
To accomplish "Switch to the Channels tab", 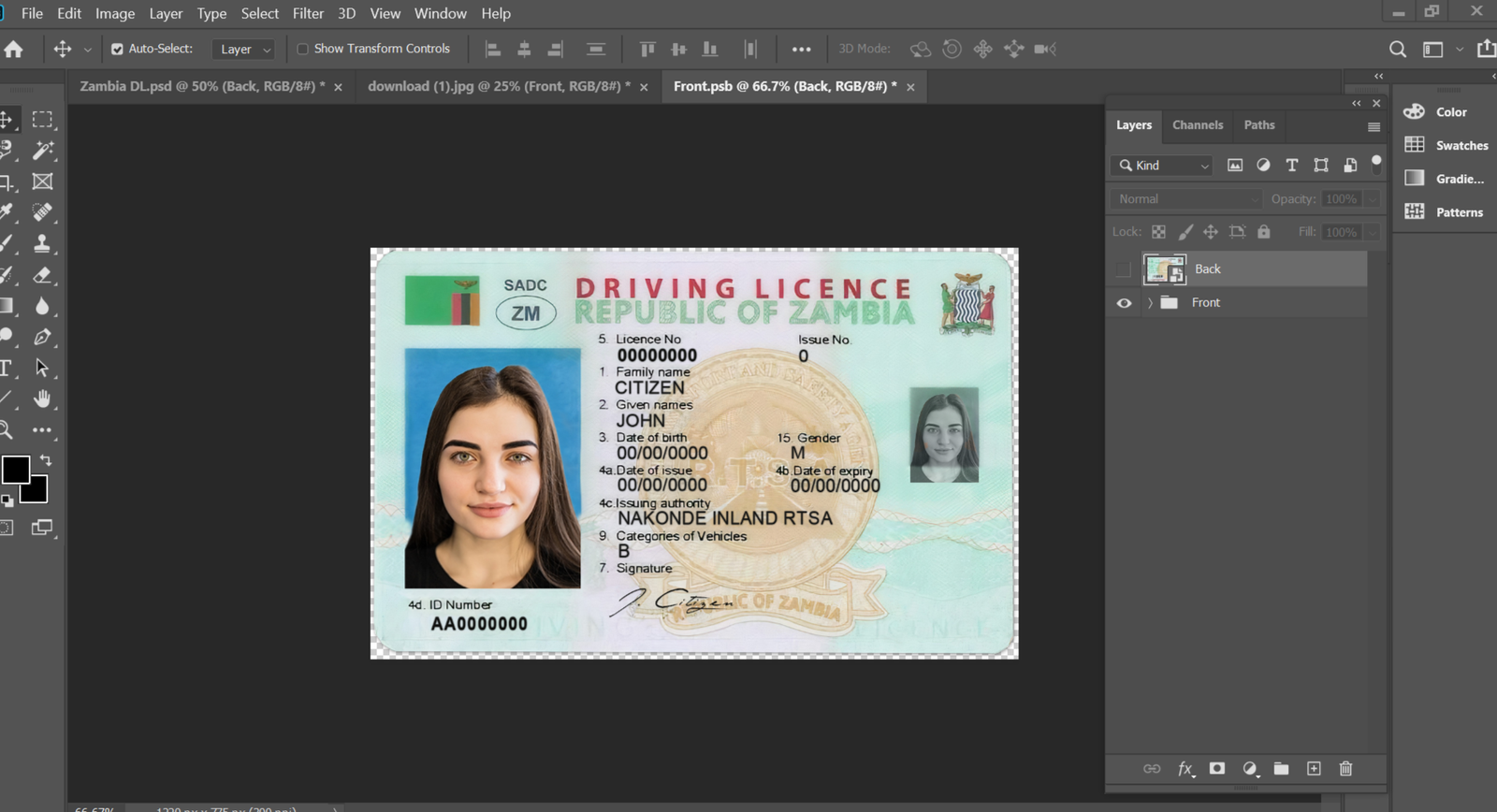I will (x=1198, y=124).
